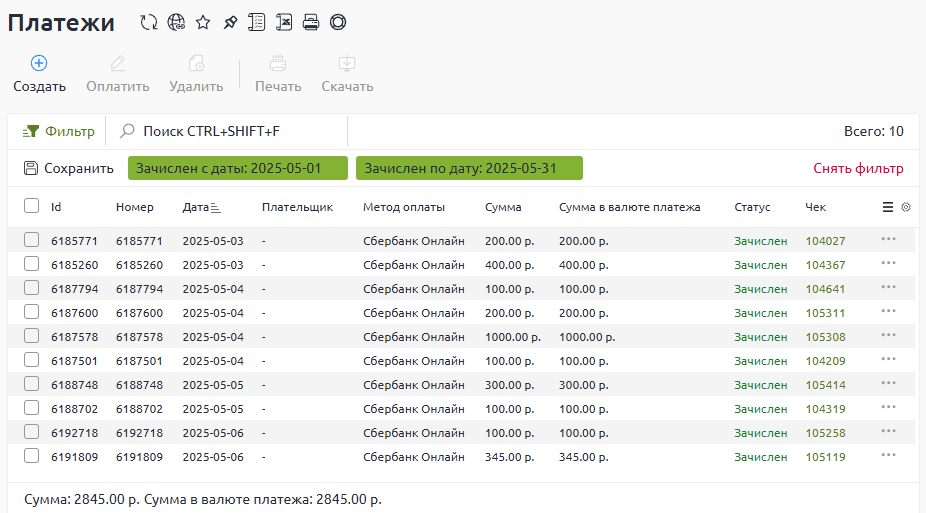Open receipt link 104367
Viewport: 926px width, 513px height.
[x=825, y=265]
